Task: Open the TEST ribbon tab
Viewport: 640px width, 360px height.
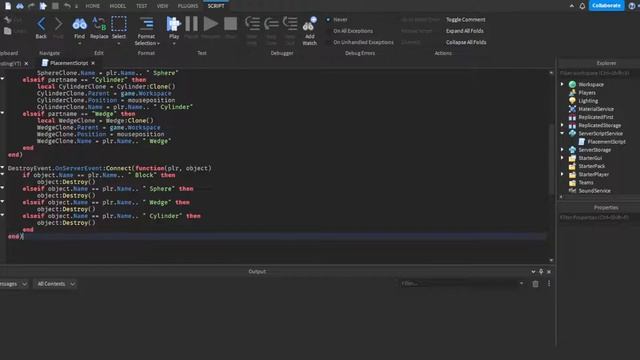Action: pos(142,6)
